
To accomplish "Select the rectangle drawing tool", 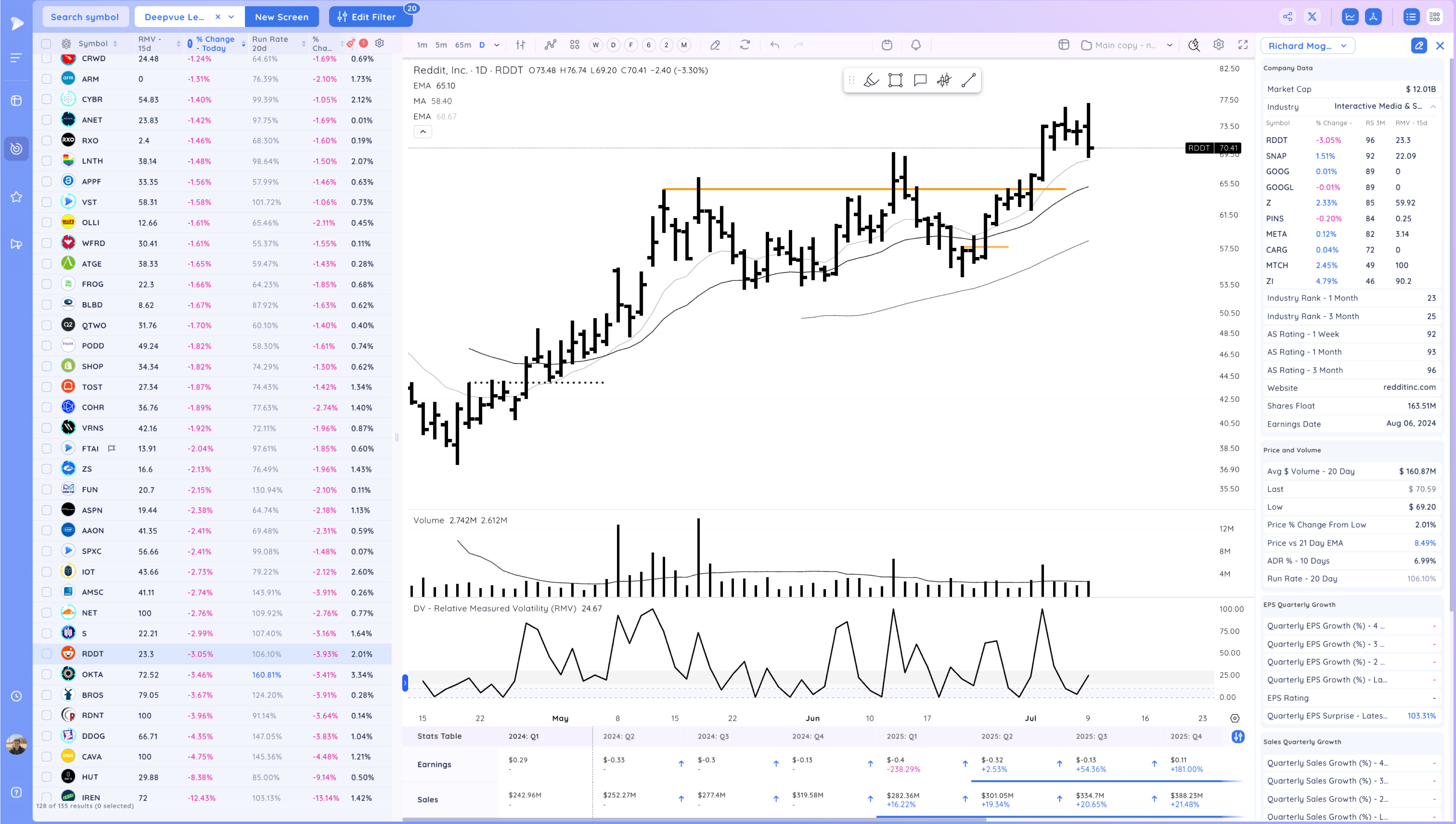I will tap(895, 80).
